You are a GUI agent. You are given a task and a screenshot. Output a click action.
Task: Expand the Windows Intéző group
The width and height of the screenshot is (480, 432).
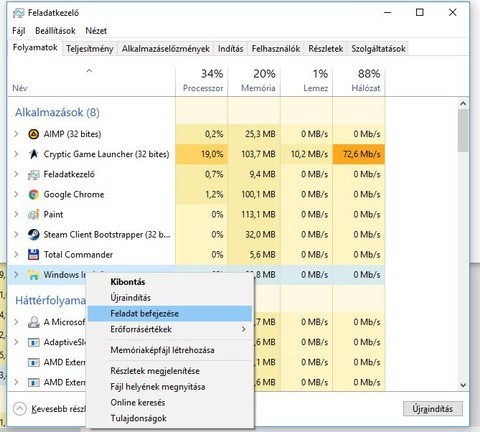pyautogui.click(x=16, y=275)
